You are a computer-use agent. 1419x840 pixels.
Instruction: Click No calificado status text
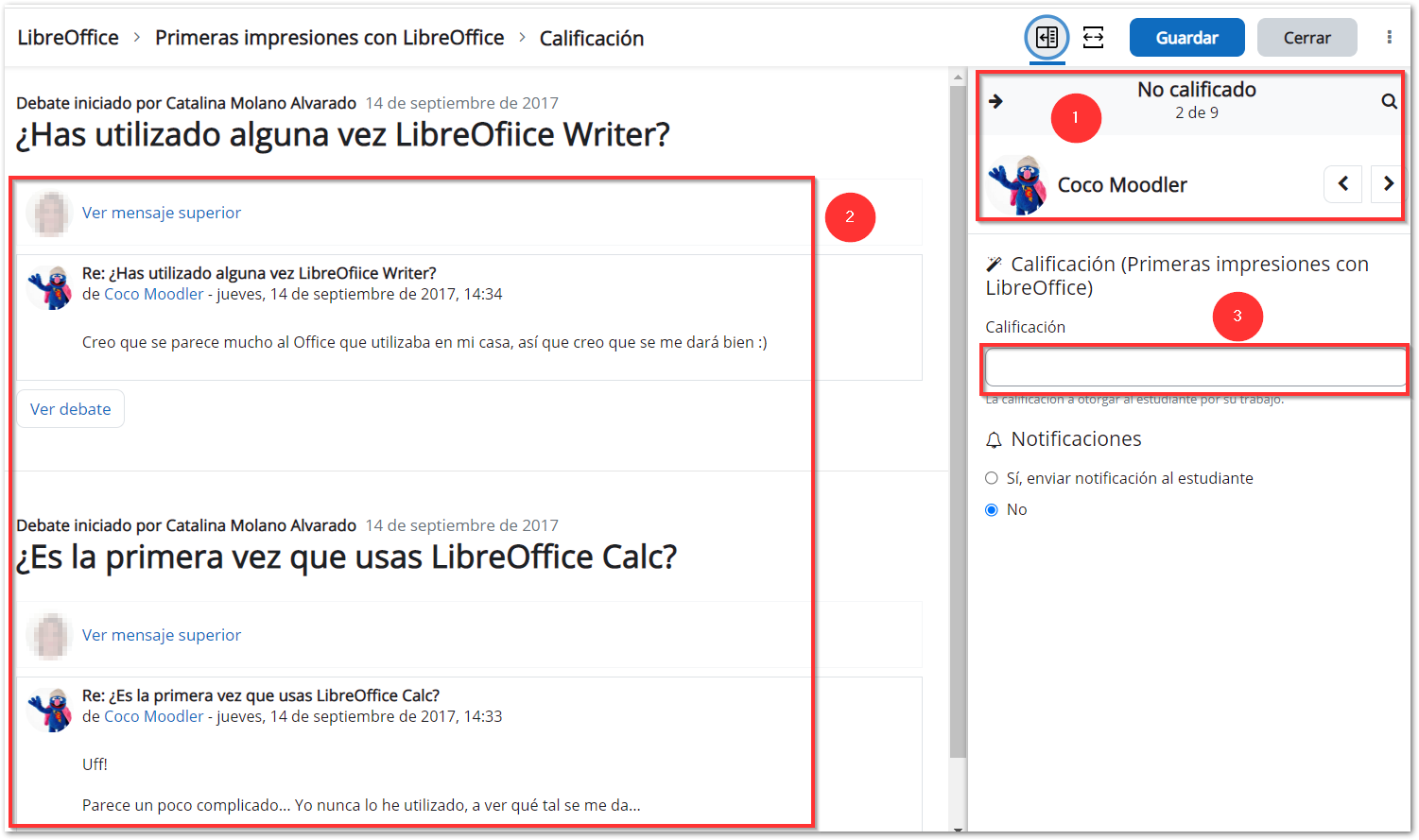pyautogui.click(x=1196, y=90)
